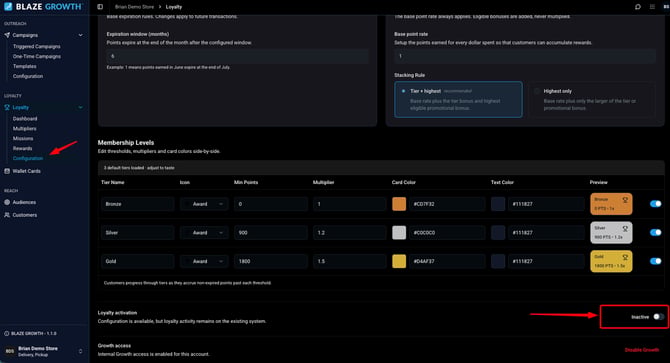This screenshot has height=363, width=670.
Task: Click the Silver preview card
Action: coord(611,233)
